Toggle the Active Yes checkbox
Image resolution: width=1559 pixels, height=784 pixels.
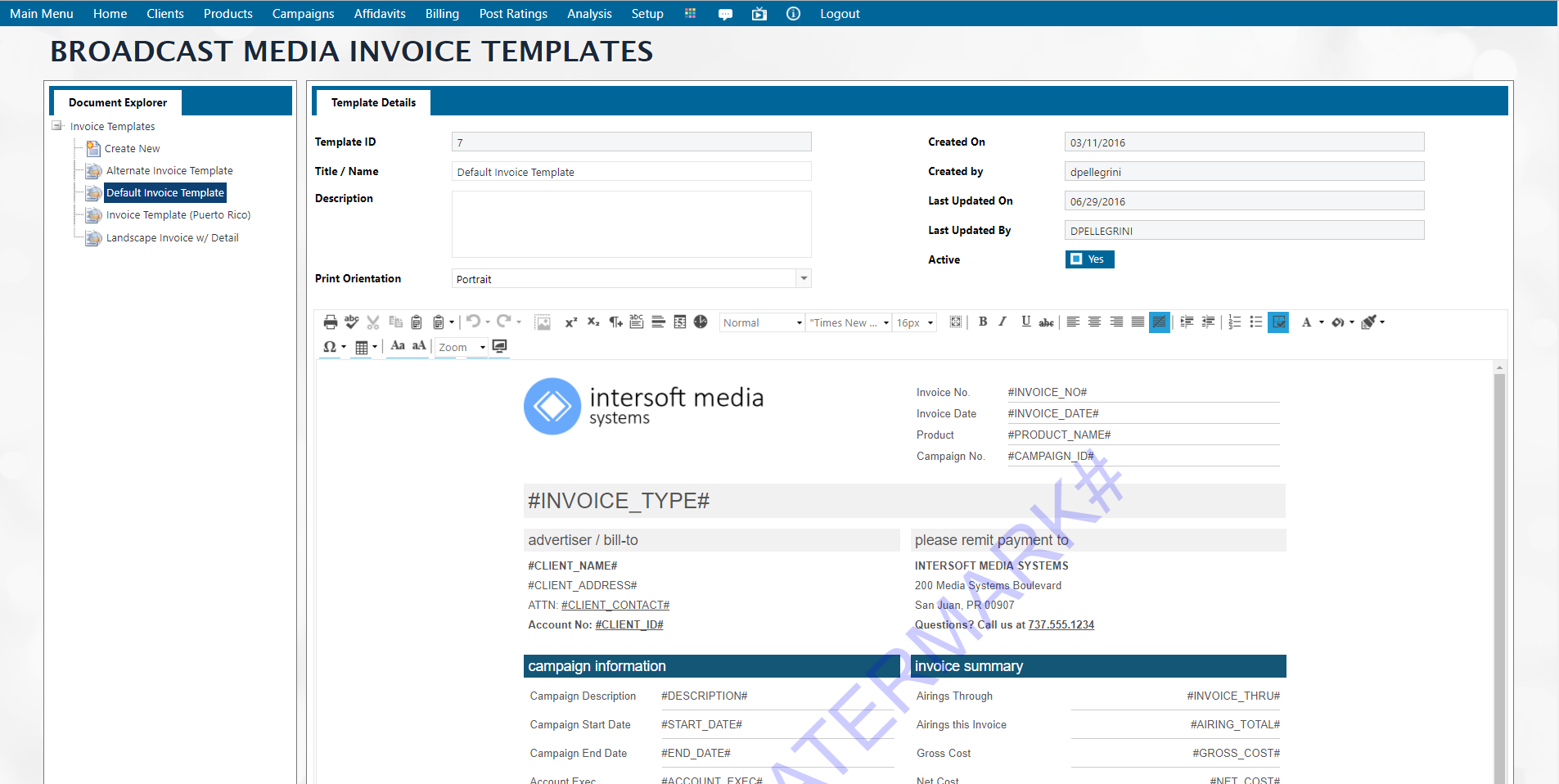coord(1077,259)
